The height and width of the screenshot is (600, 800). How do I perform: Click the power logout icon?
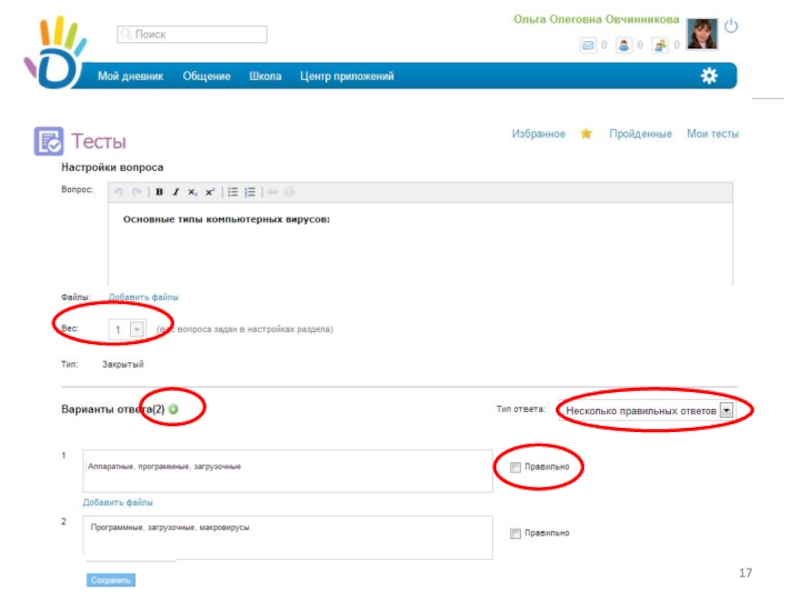731,26
